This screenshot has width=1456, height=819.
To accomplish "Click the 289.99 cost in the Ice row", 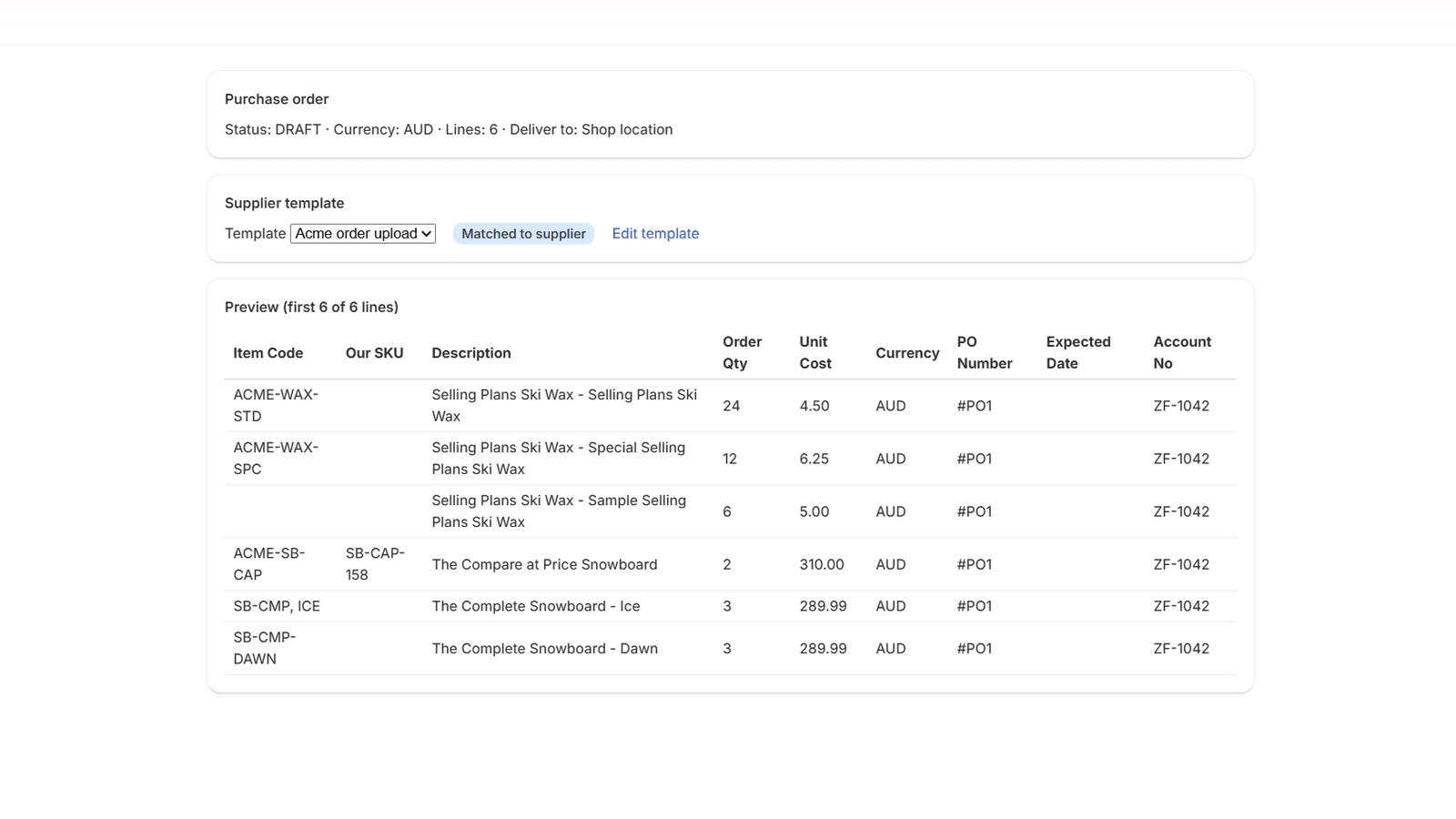I will click(x=823, y=606).
